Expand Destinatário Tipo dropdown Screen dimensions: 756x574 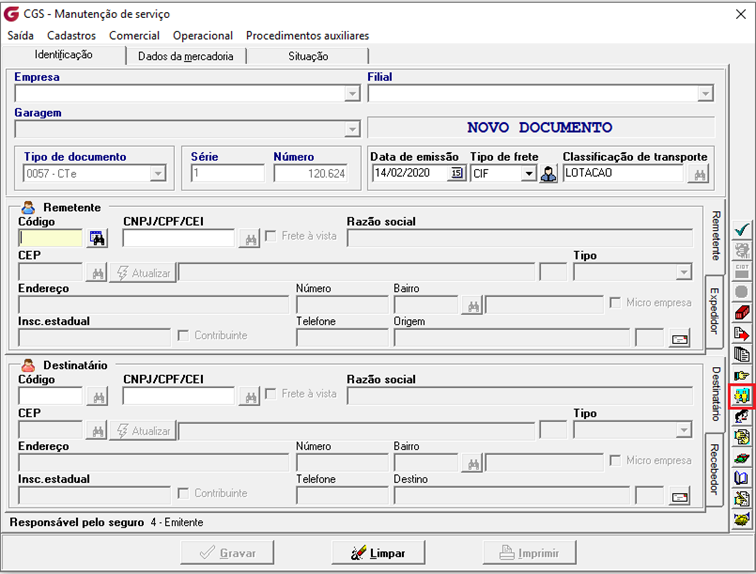(x=684, y=429)
